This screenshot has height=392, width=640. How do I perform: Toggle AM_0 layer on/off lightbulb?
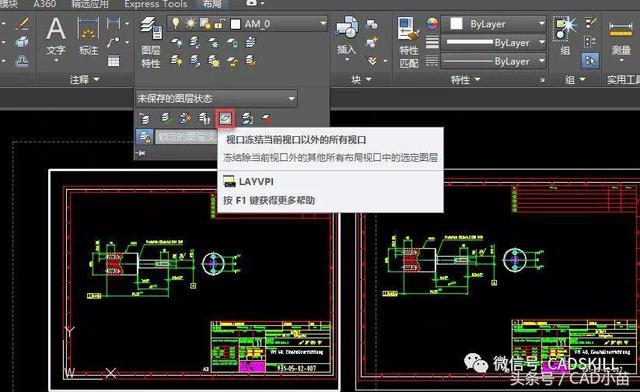coord(176,23)
